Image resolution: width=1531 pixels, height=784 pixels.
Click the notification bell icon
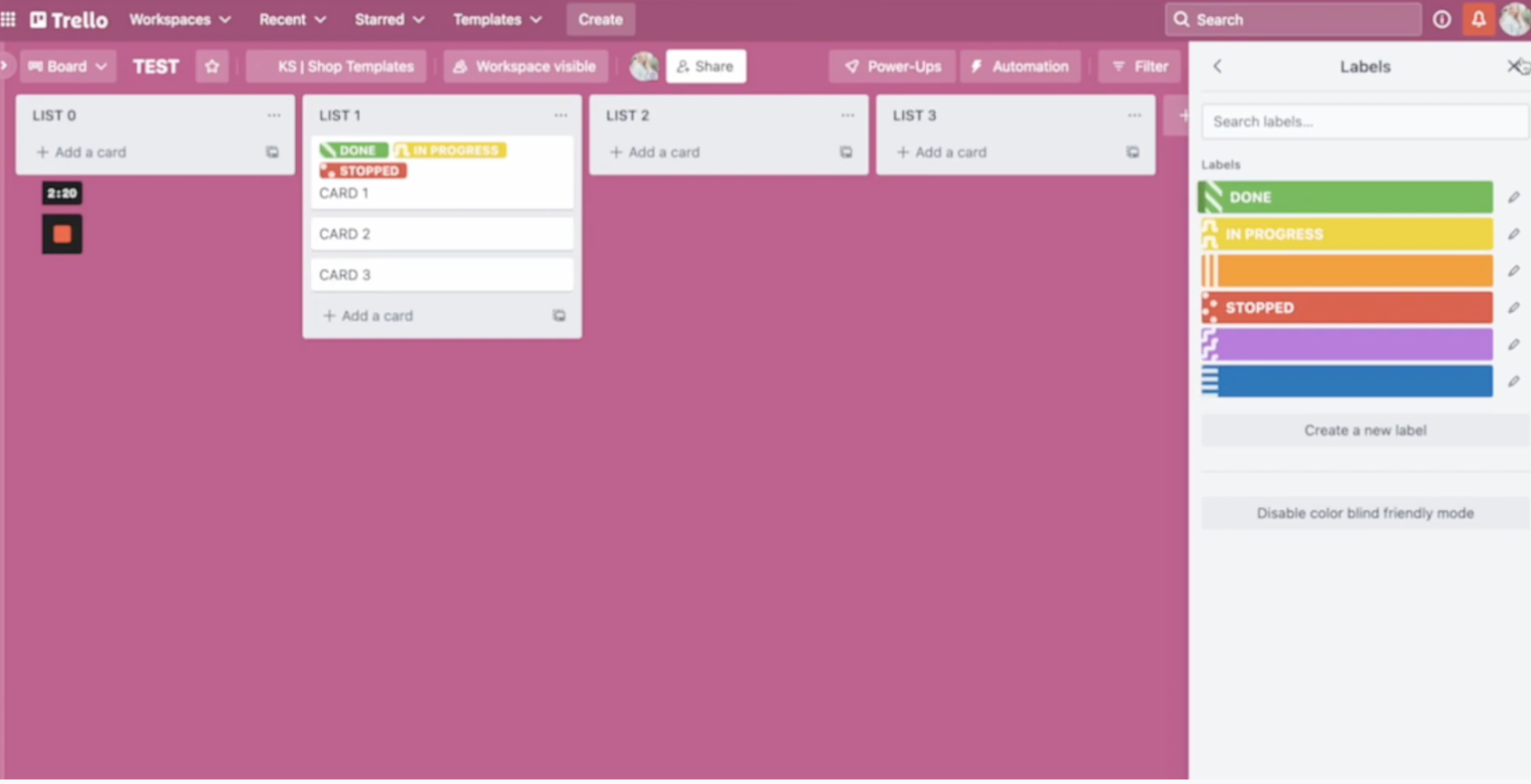coord(1478,19)
